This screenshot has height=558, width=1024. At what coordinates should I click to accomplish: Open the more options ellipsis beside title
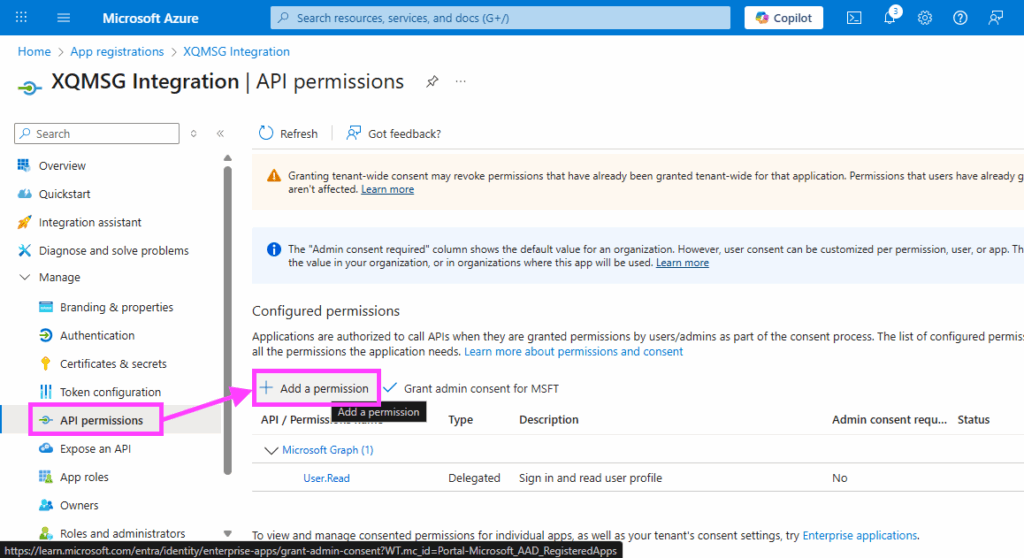[x=461, y=82]
